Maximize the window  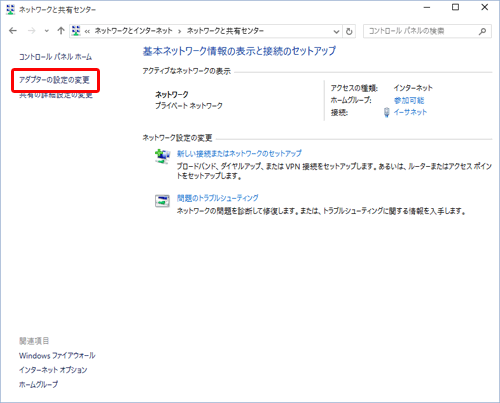(x=455, y=8)
